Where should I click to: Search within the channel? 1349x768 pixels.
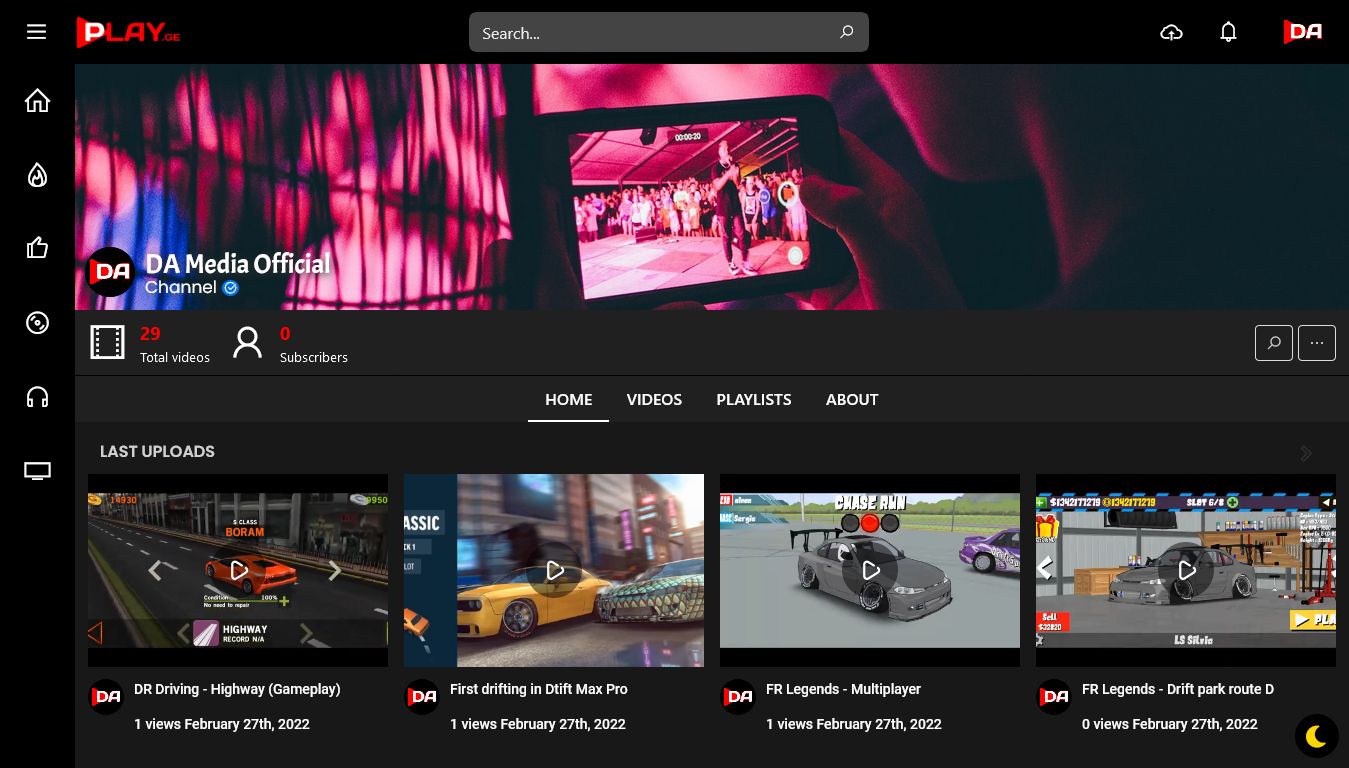click(x=1274, y=343)
